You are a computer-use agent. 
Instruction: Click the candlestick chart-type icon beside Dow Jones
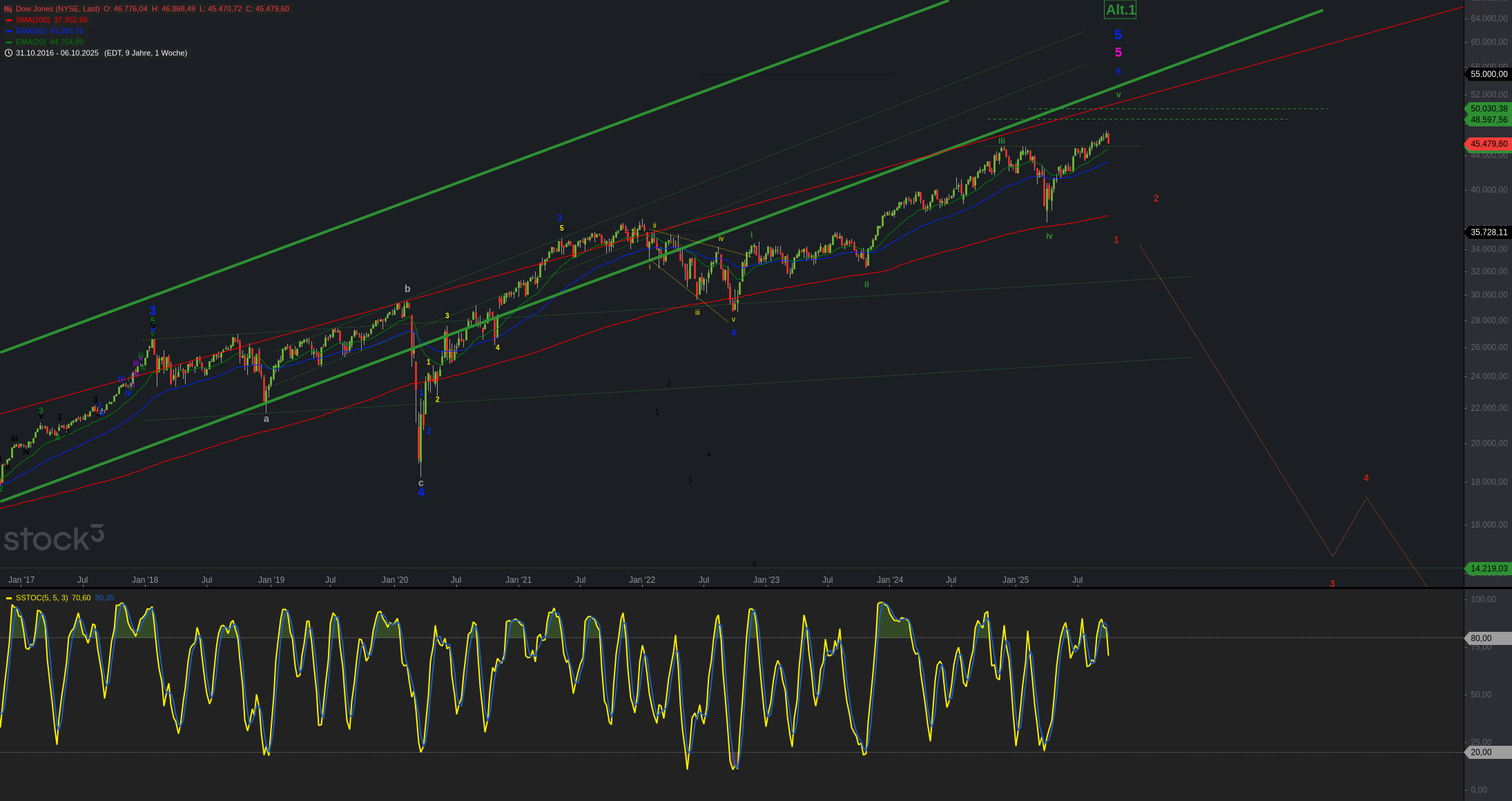tap(8, 9)
